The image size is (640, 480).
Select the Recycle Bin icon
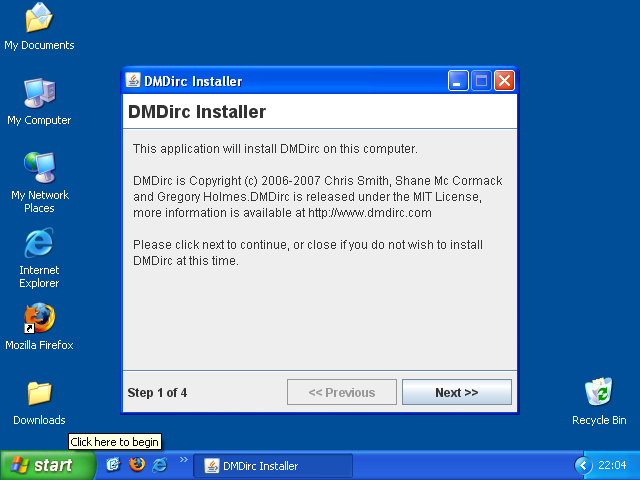599,401
